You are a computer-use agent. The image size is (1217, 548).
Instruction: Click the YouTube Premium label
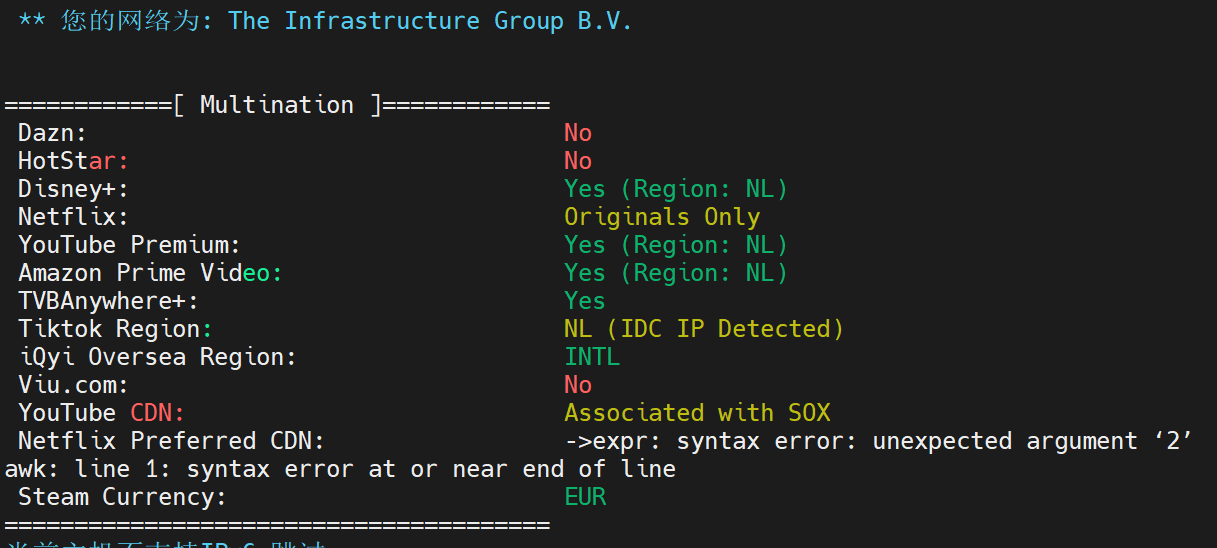point(130,245)
